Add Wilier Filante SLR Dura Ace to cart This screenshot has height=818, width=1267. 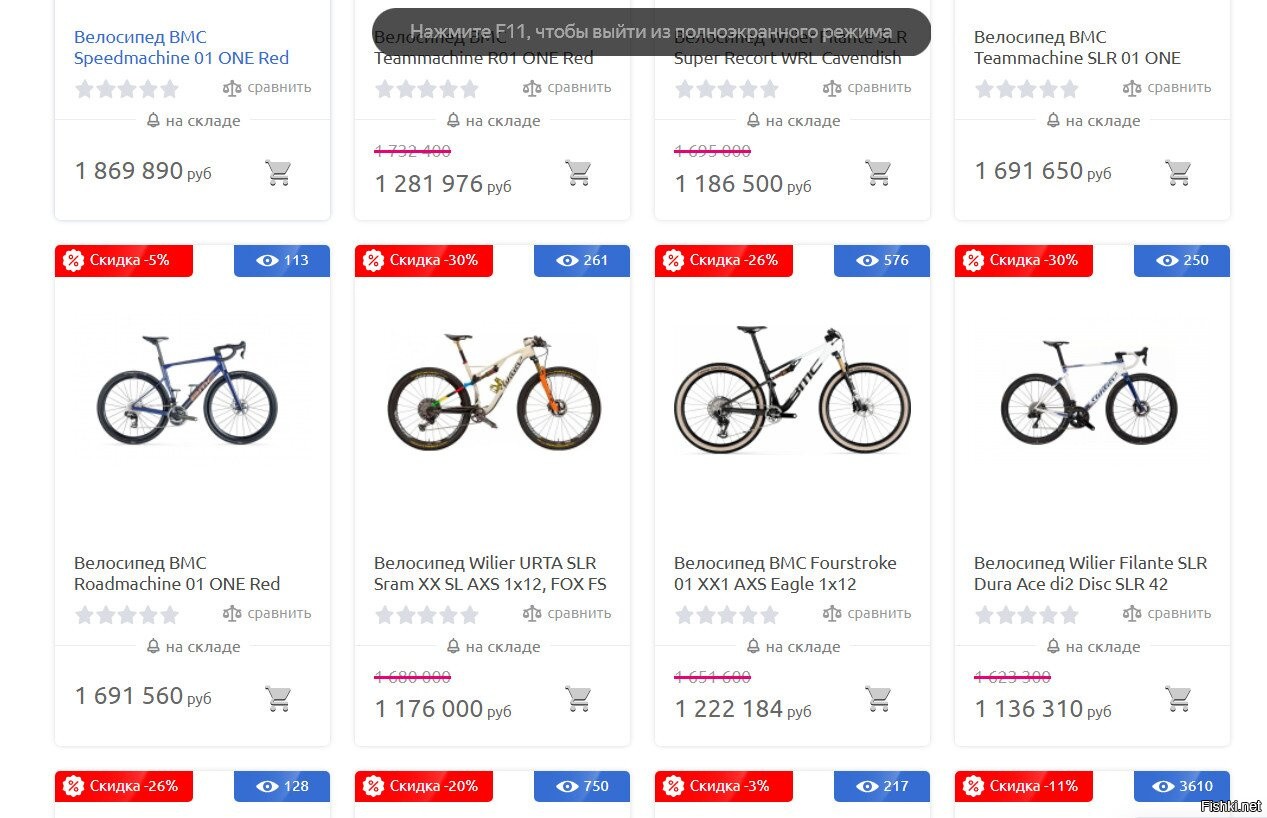1178,698
